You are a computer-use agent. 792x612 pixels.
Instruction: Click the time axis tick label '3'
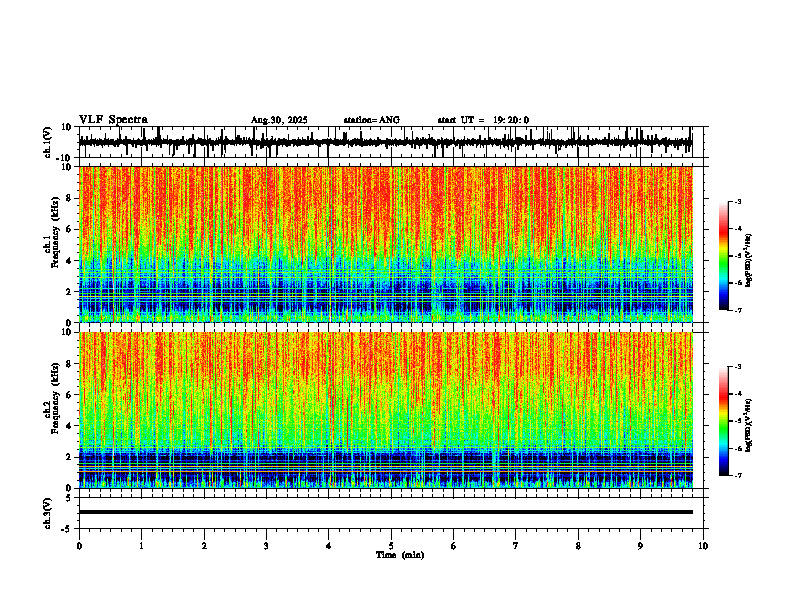[266, 546]
